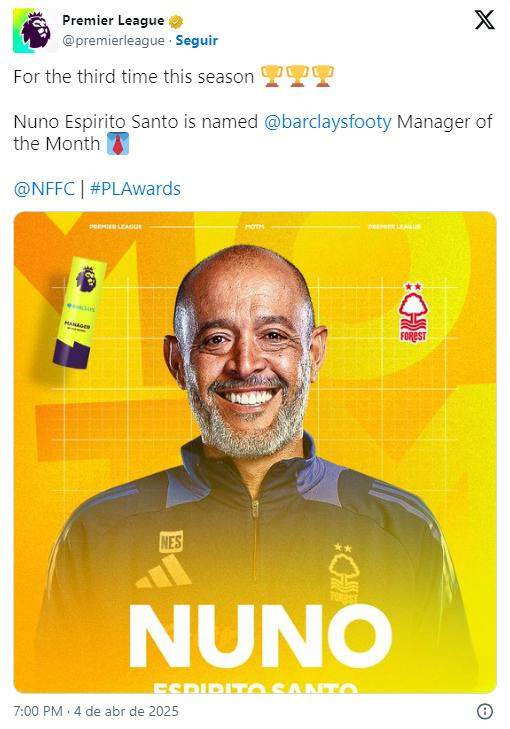Open the #PLAwards hashtag
This screenshot has width=510, height=729.
(x=135, y=189)
